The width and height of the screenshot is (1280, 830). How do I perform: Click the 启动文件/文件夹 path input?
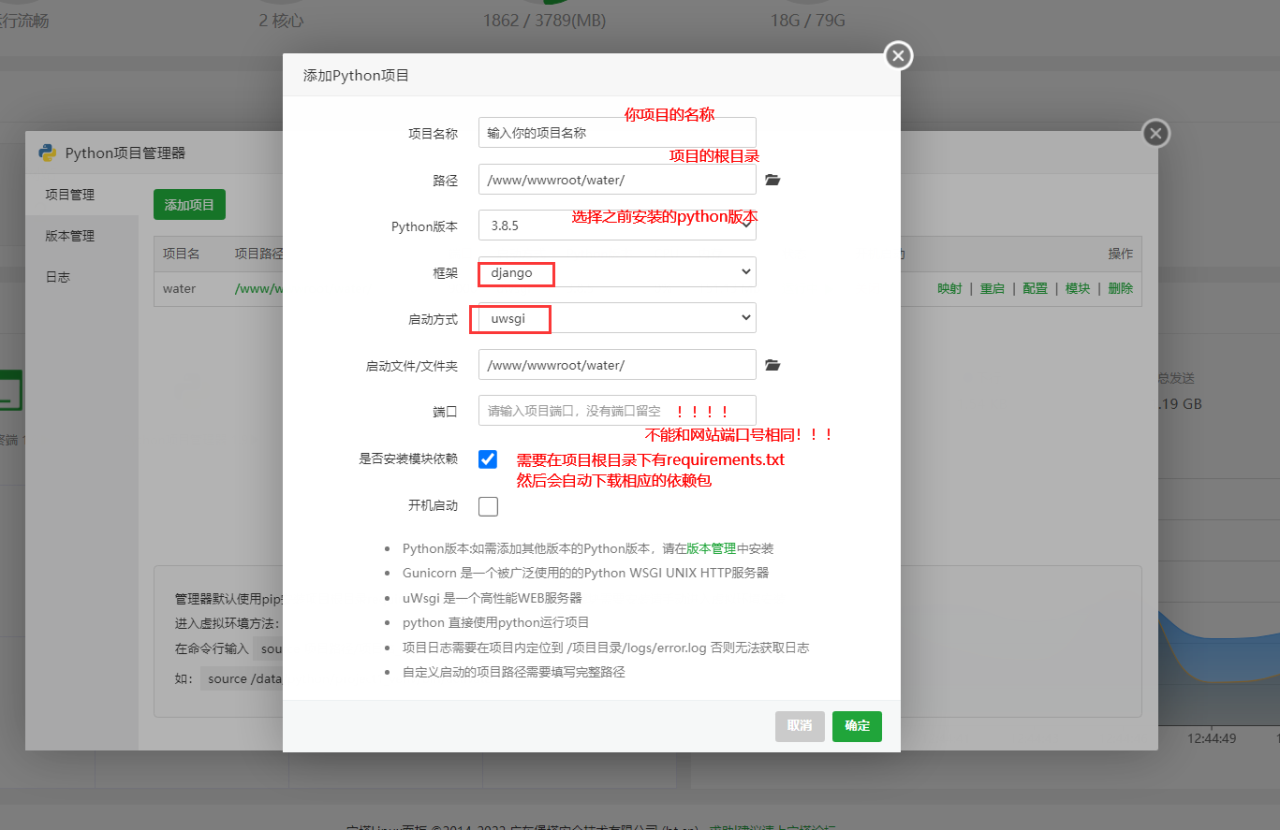(x=617, y=365)
